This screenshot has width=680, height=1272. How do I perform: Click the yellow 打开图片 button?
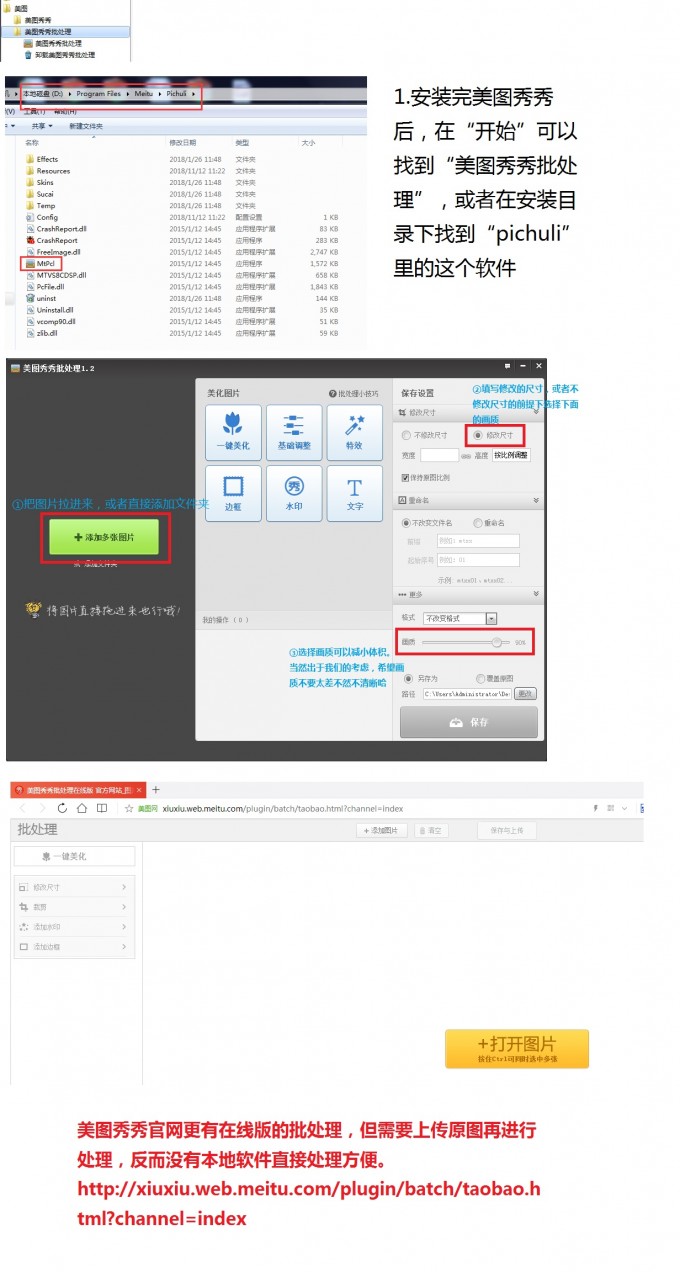tap(517, 1048)
